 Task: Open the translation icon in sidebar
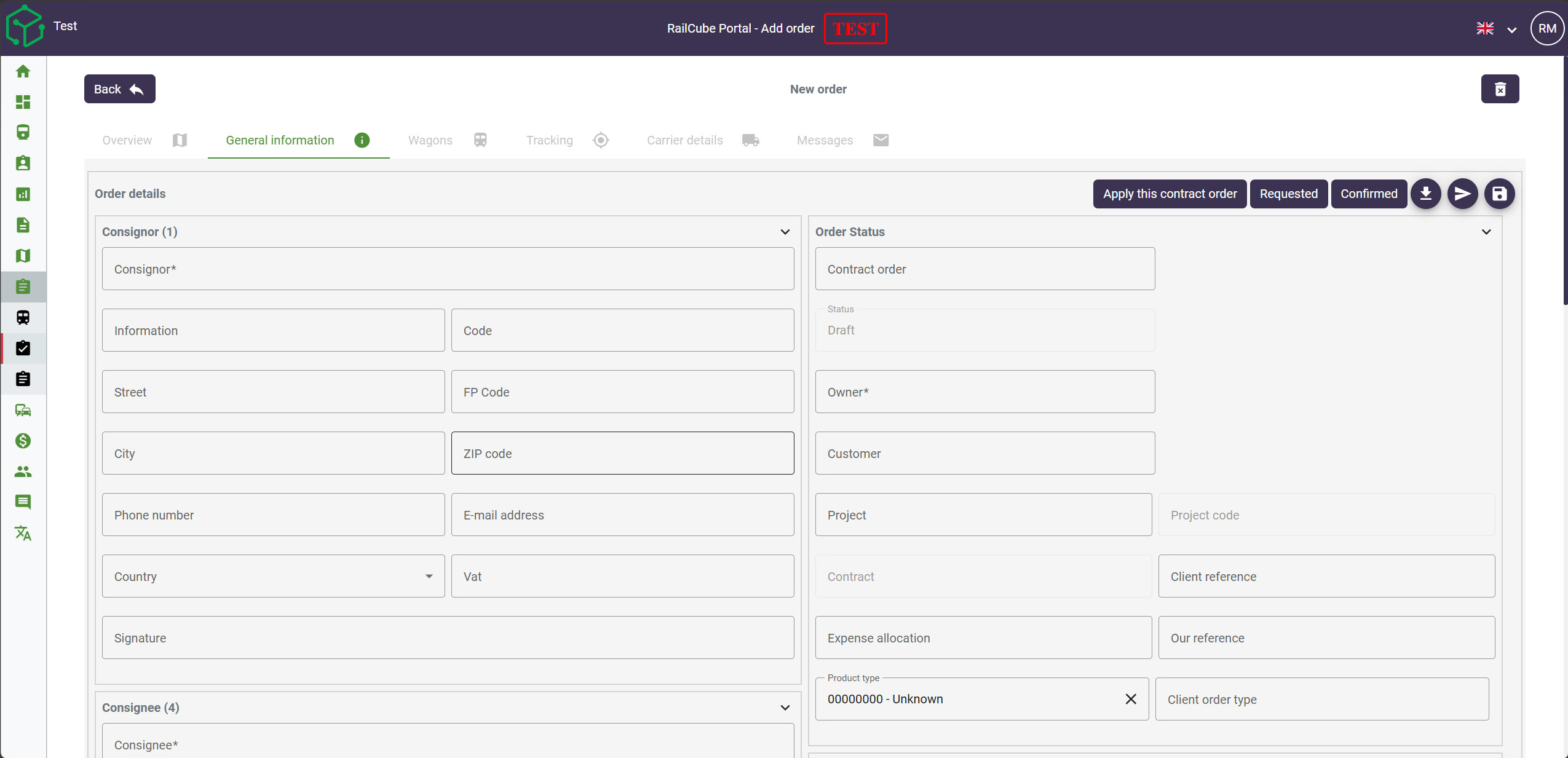pyautogui.click(x=23, y=533)
